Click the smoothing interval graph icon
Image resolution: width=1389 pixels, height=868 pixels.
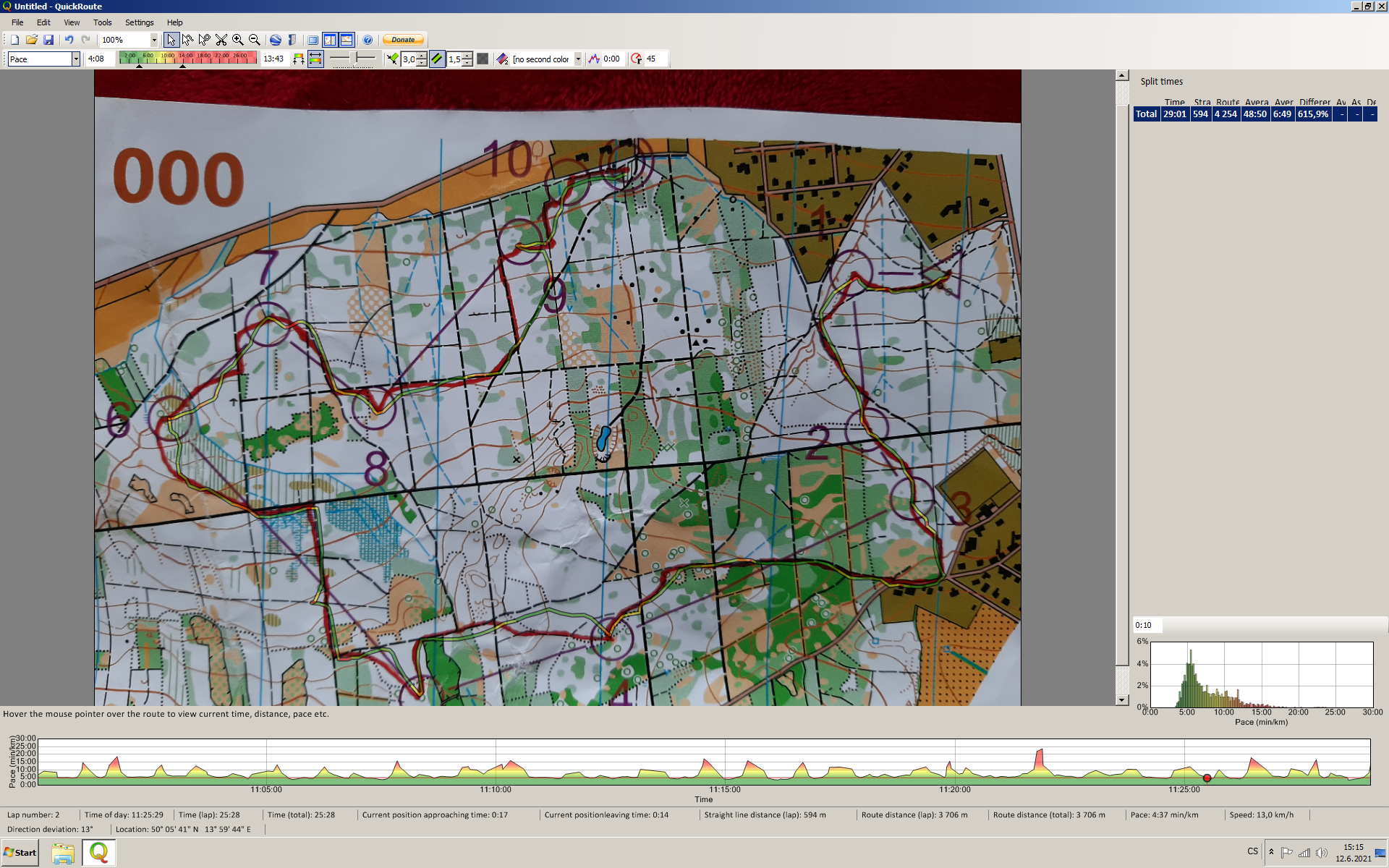pyautogui.click(x=594, y=59)
